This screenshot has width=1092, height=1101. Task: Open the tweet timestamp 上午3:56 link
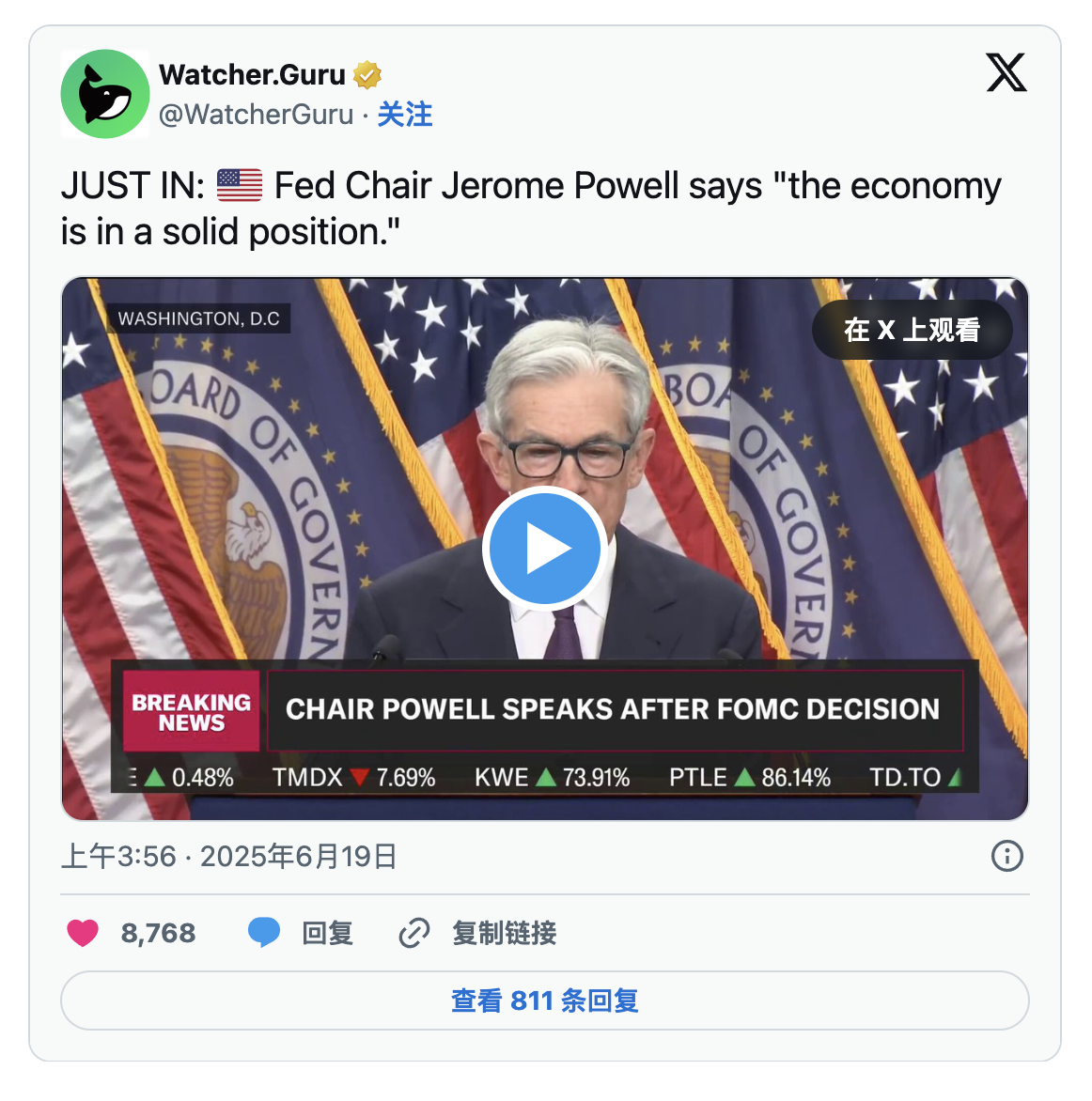[229, 857]
